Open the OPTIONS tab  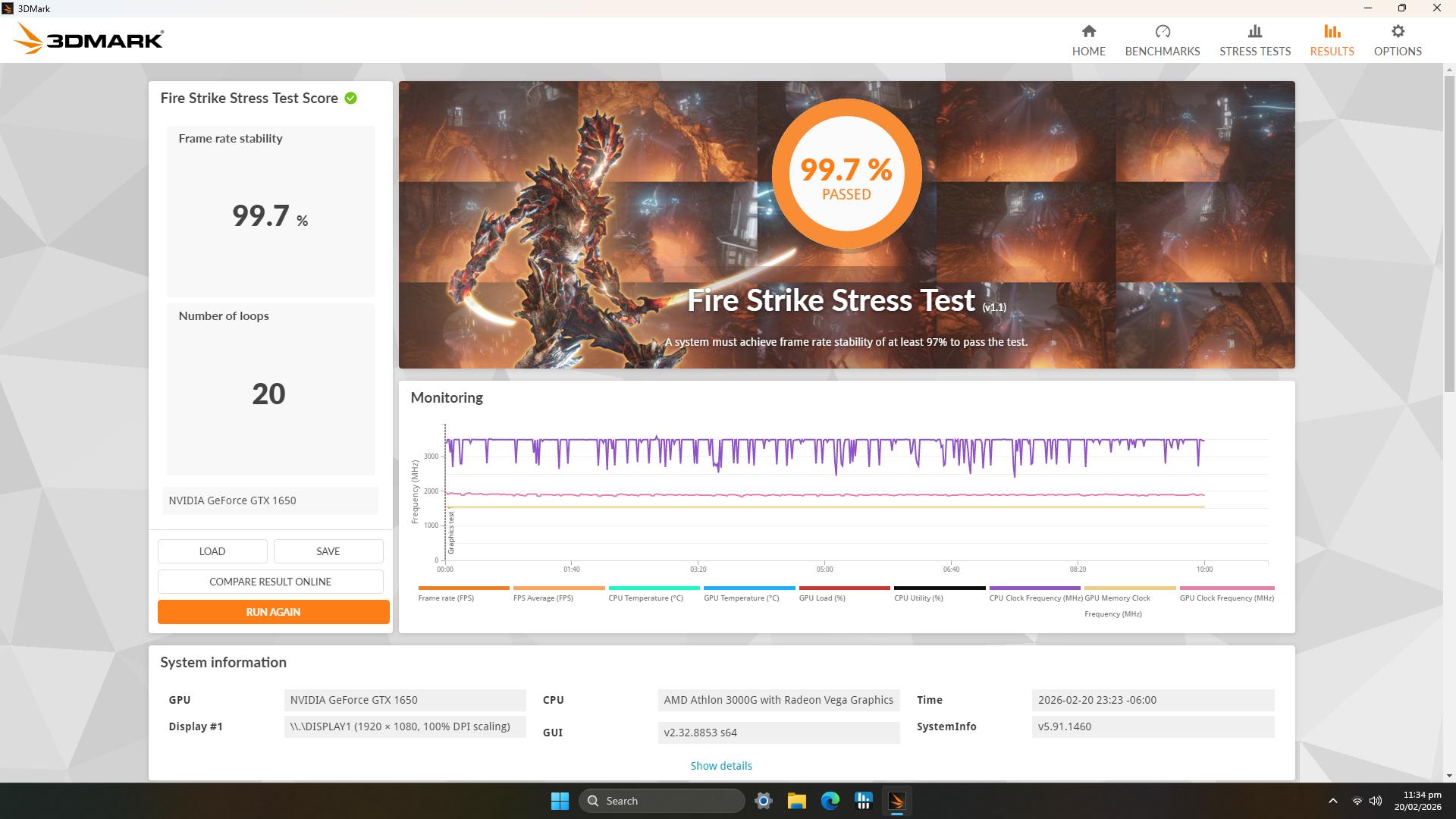pyautogui.click(x=1398, y=40)
